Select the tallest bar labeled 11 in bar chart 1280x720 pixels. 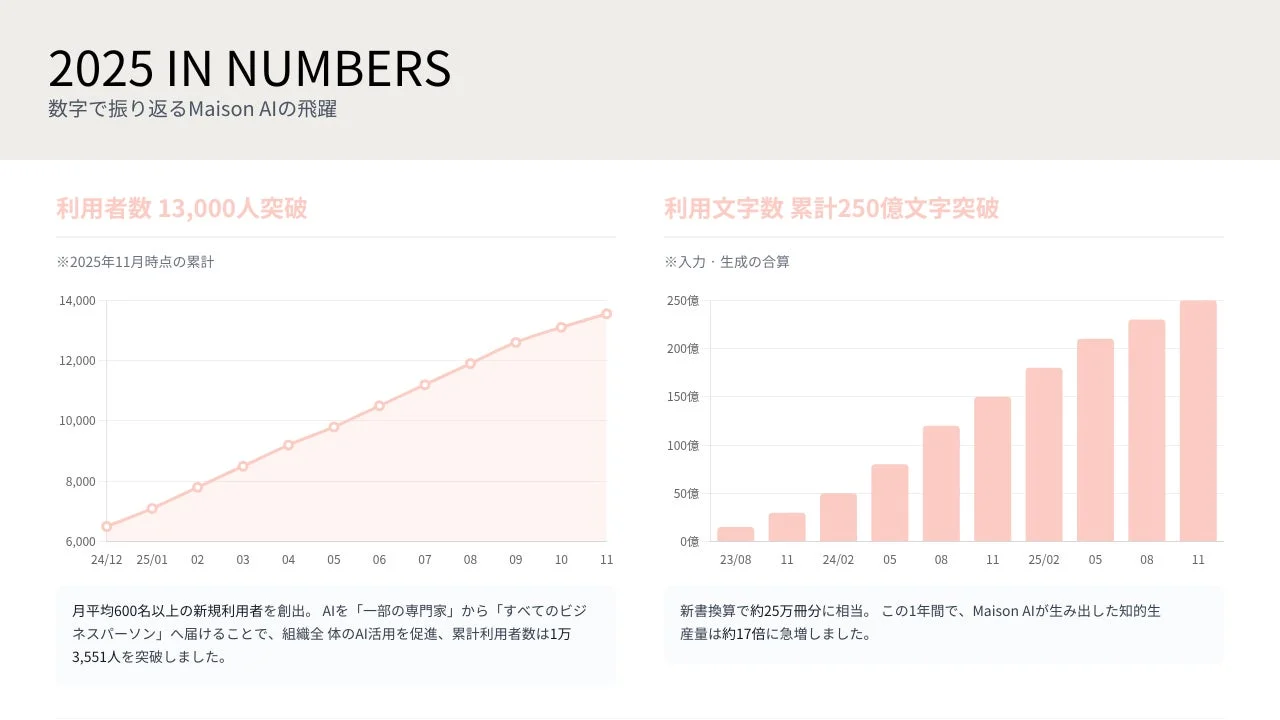tap(1198, 420)
